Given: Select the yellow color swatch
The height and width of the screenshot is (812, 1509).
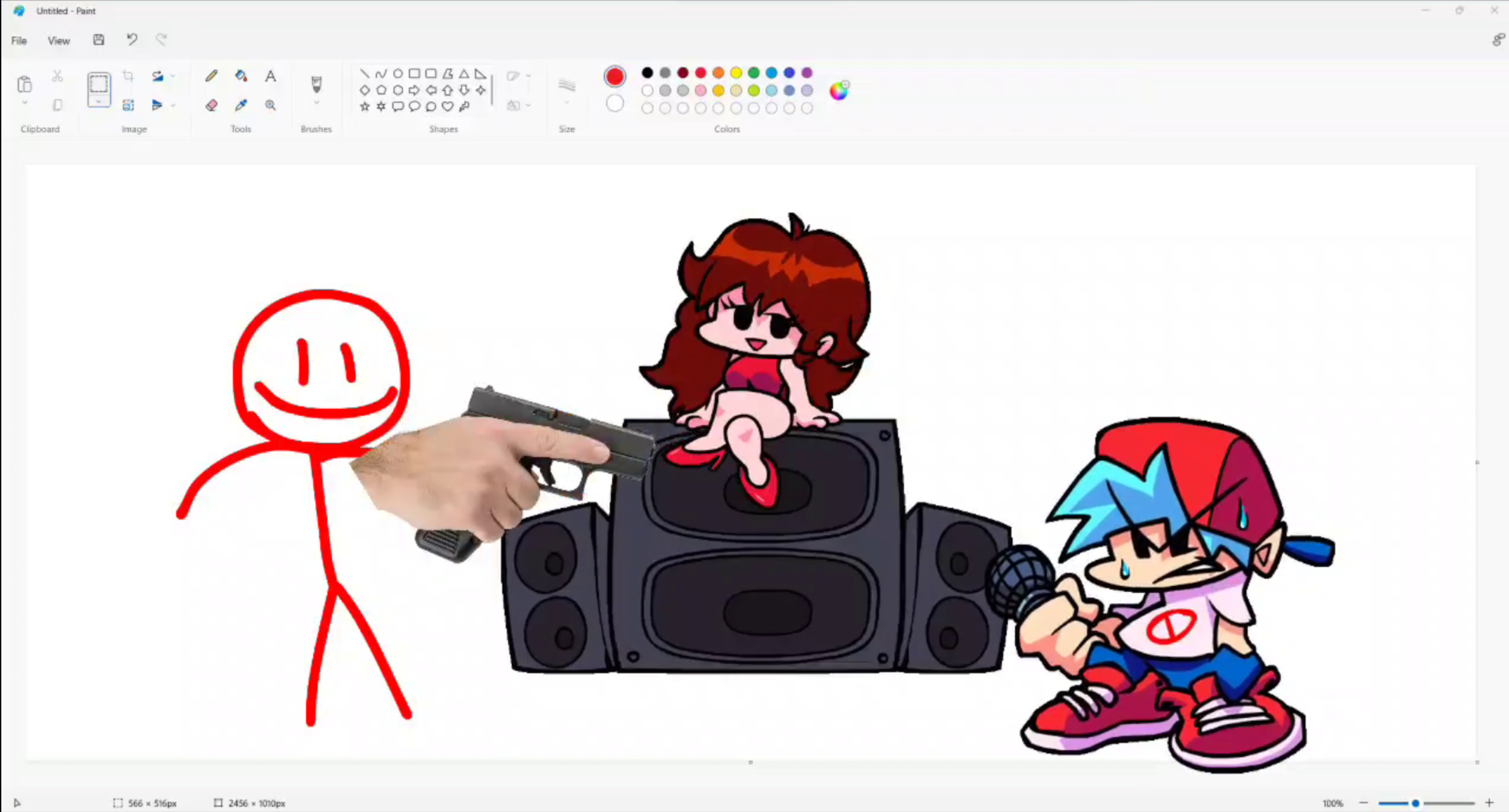Looking at the screenshot, I should point(735,72).
